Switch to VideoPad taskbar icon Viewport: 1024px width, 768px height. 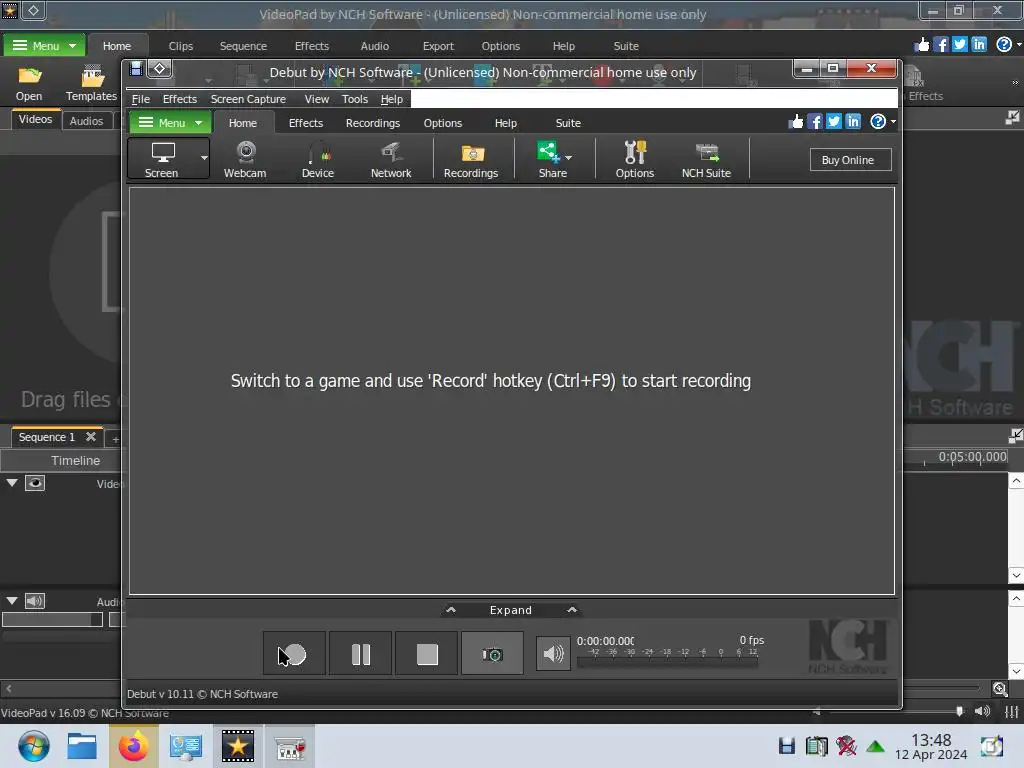point(238,746)
